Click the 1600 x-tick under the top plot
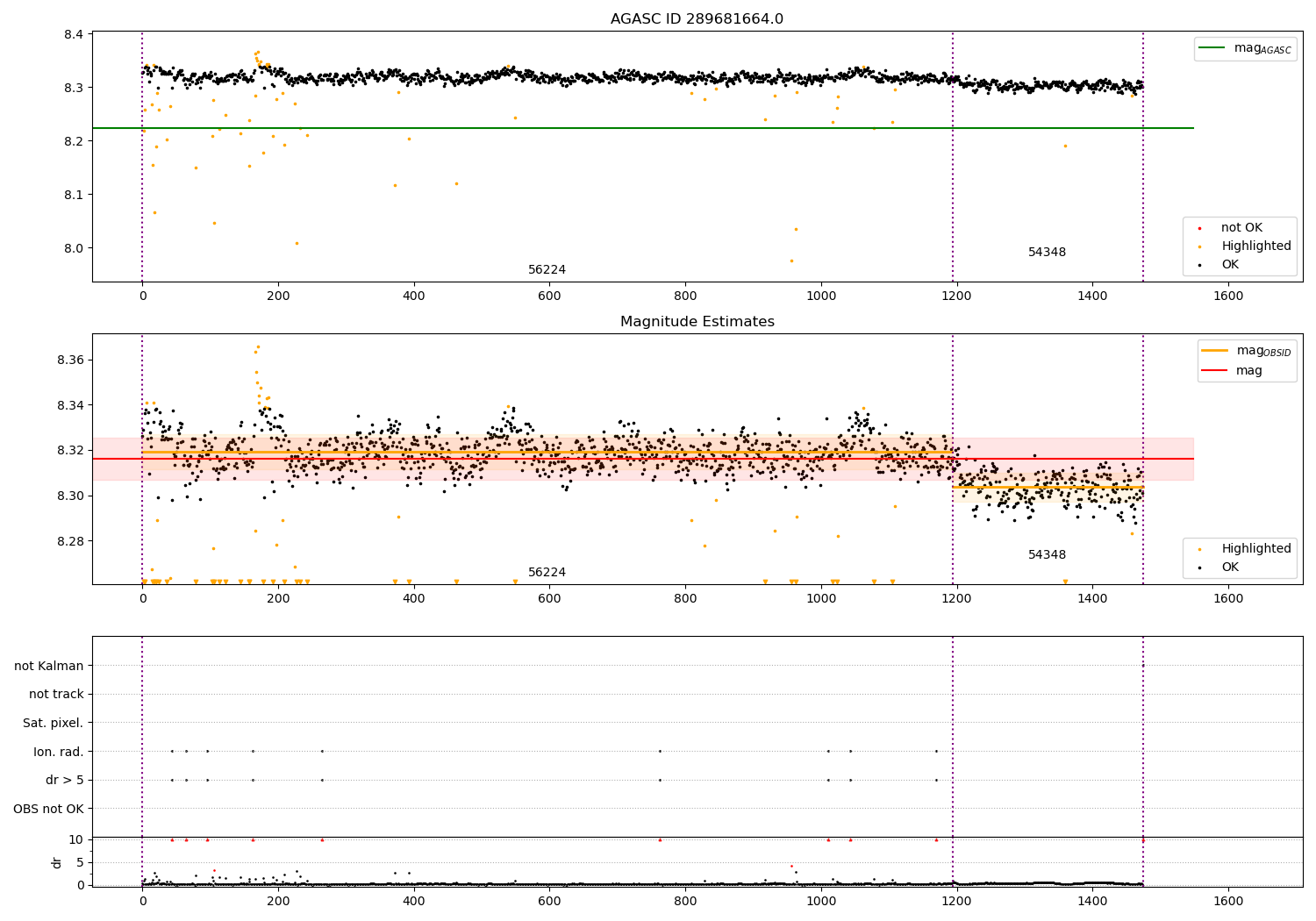 click(1228, 296)
